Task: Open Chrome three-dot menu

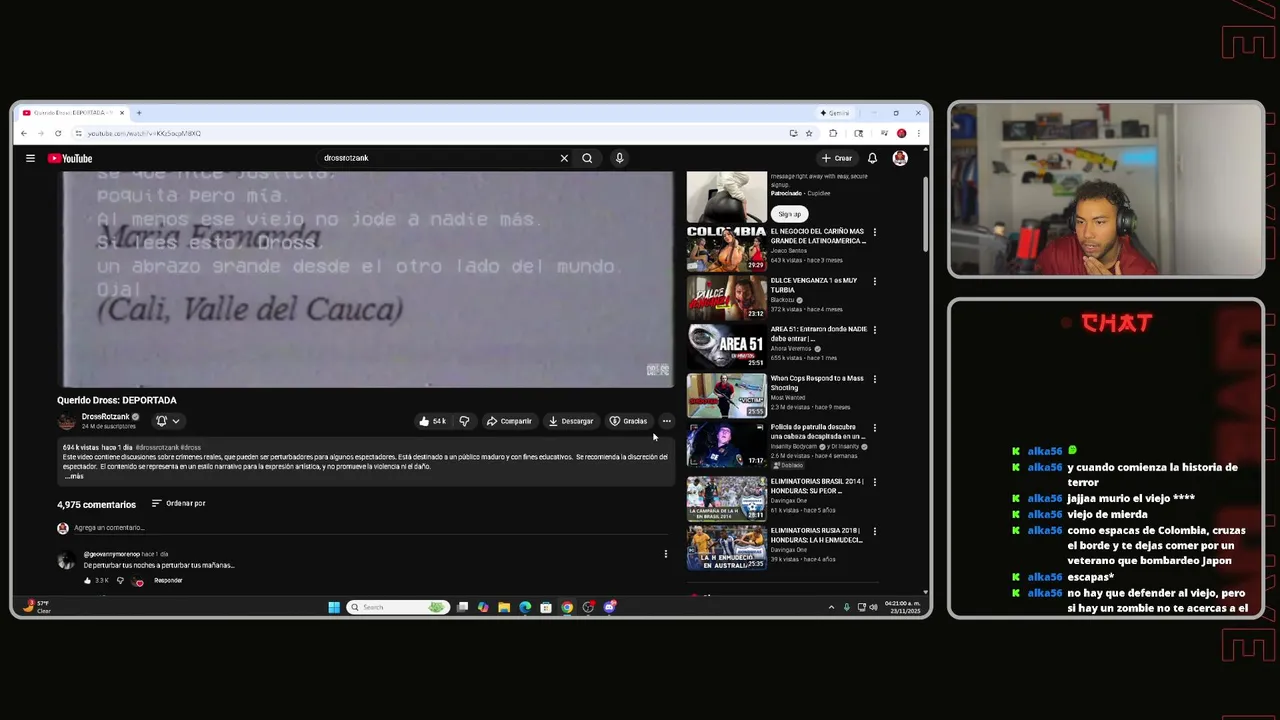Action: click(x=918, y=133)
